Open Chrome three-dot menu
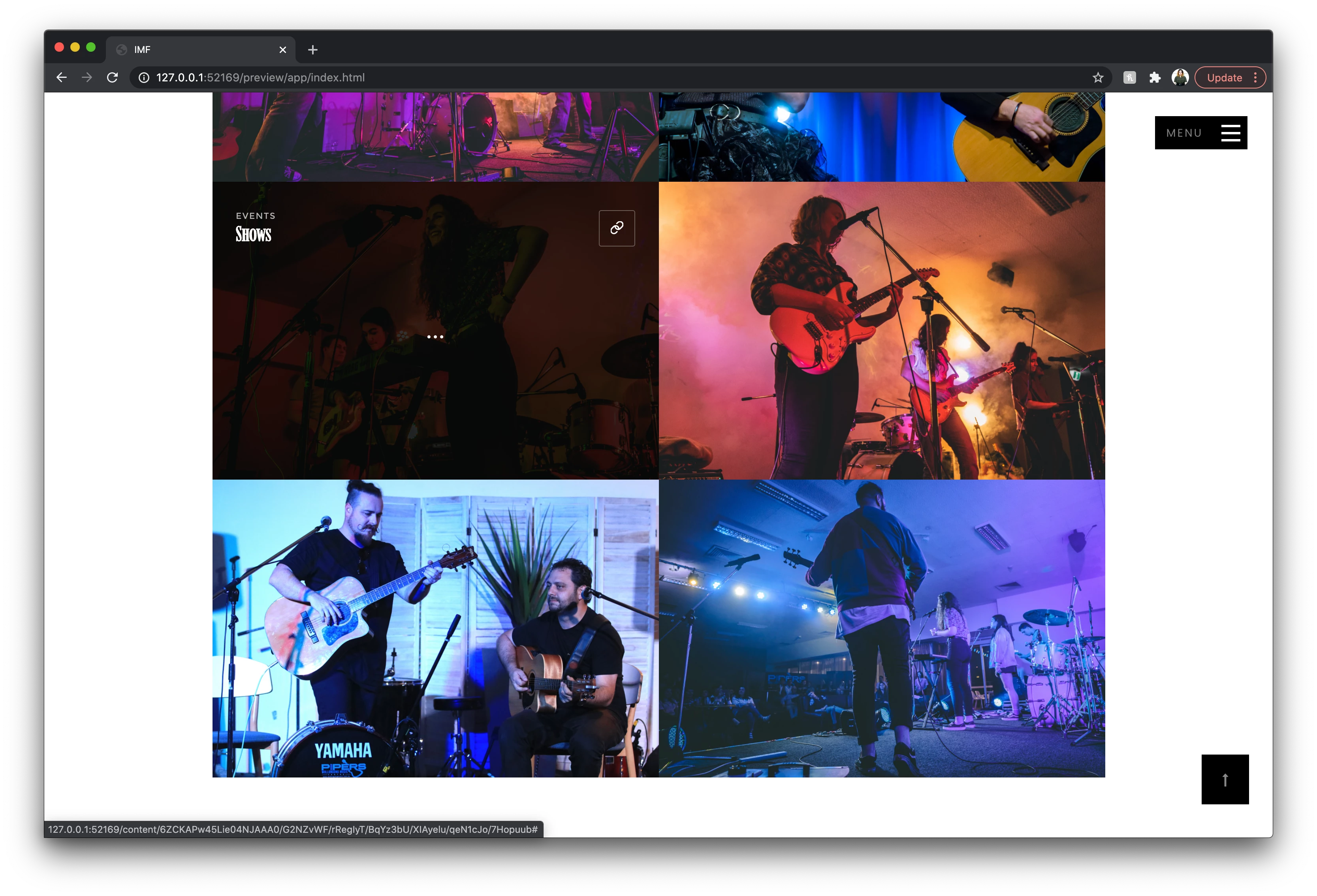This screenshot has height=896, width=1317. 1255,78
